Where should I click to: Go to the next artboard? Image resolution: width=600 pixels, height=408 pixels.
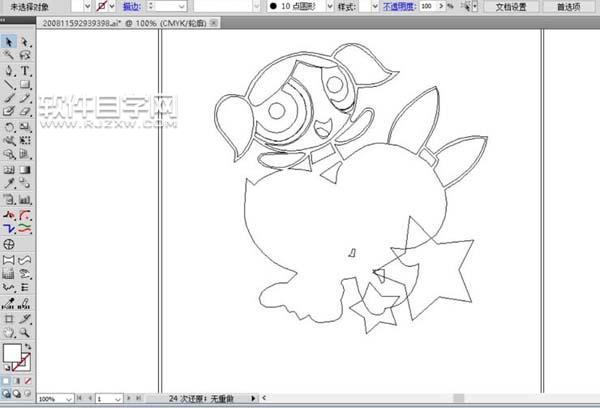click(129, 398)
